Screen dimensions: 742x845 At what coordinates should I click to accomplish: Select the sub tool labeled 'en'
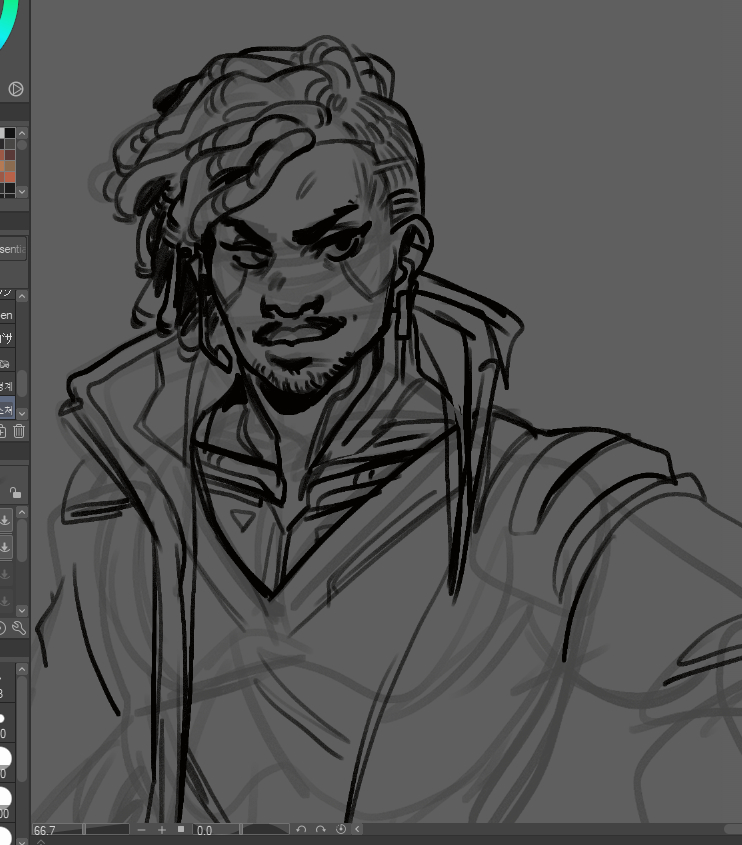coord(7,316)
